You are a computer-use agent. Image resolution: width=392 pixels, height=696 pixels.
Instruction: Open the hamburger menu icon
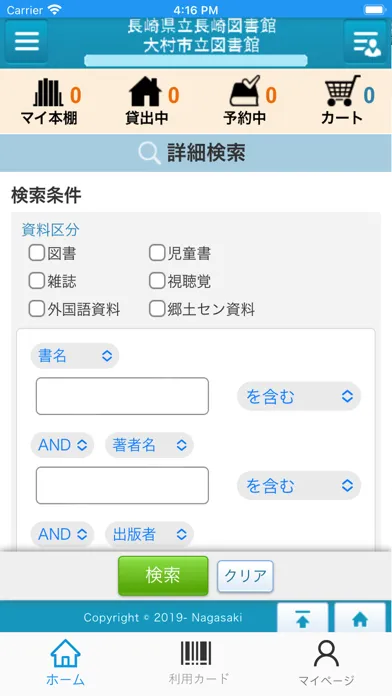pyautogui.click(x=27, y=41)
